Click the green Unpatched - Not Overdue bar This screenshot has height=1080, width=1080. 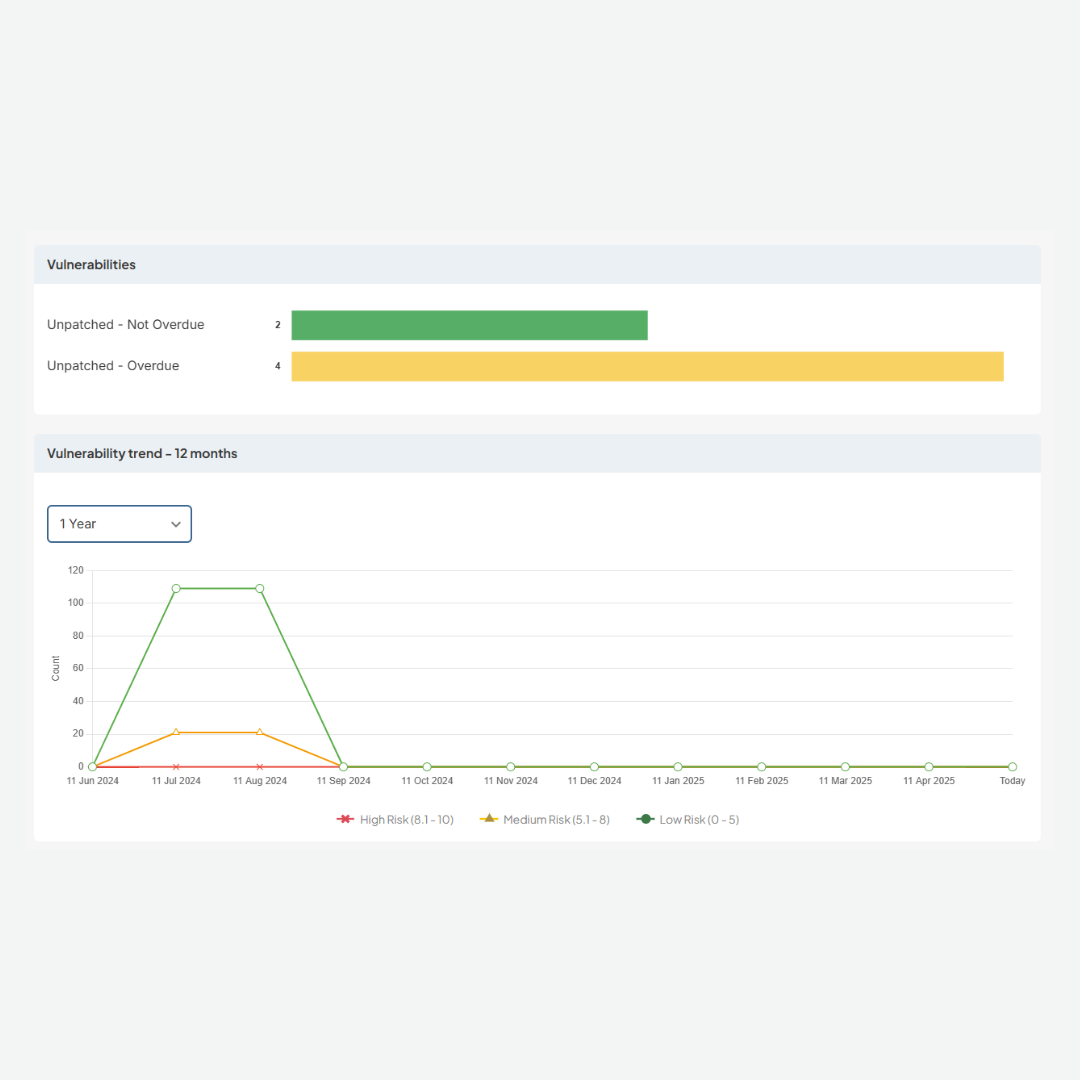click(x=469, y=325)
